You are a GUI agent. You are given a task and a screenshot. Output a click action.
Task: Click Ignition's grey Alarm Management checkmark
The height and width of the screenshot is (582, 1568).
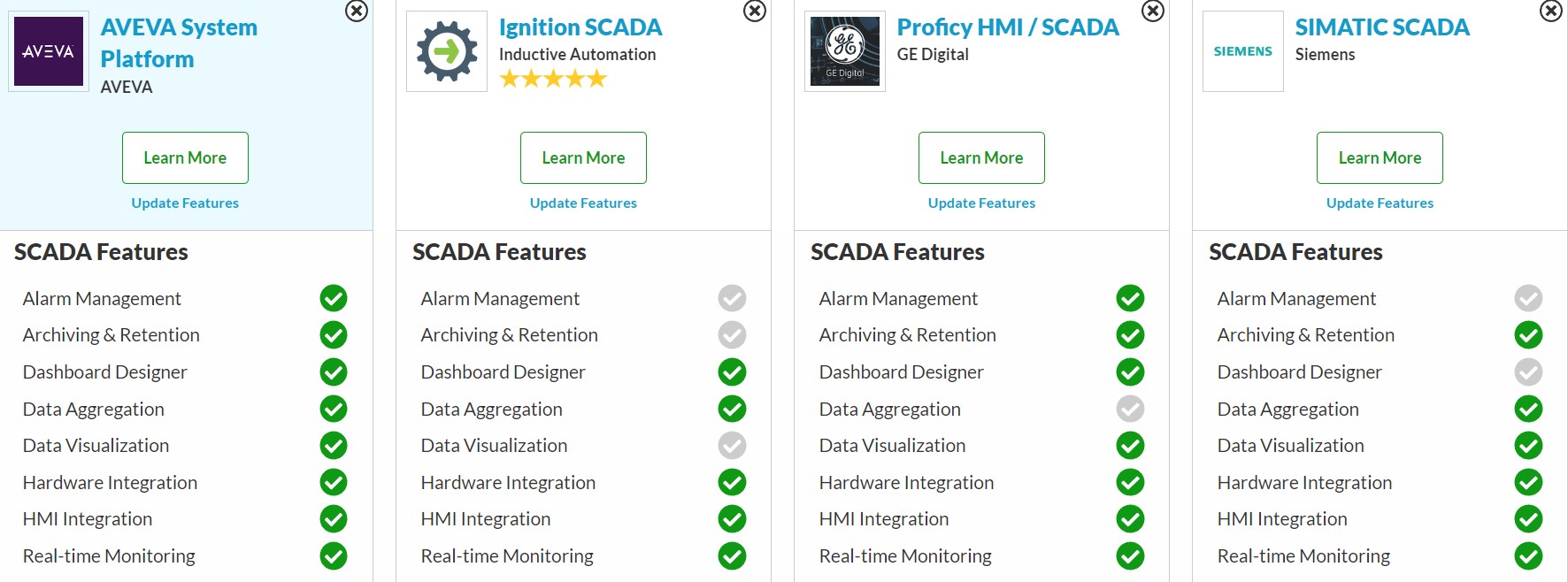(732, 298)
